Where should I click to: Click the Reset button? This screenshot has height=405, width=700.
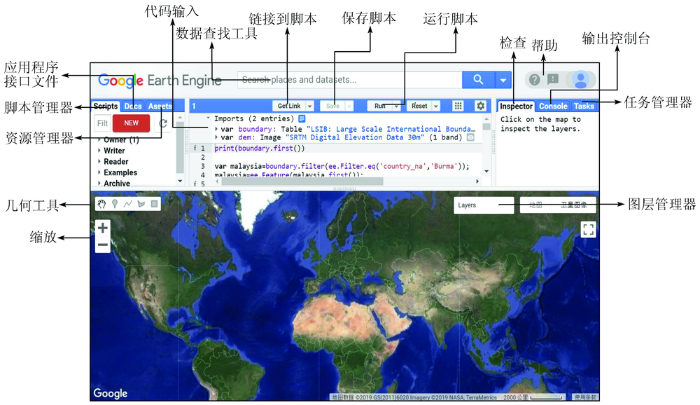(x=419, y=106)
